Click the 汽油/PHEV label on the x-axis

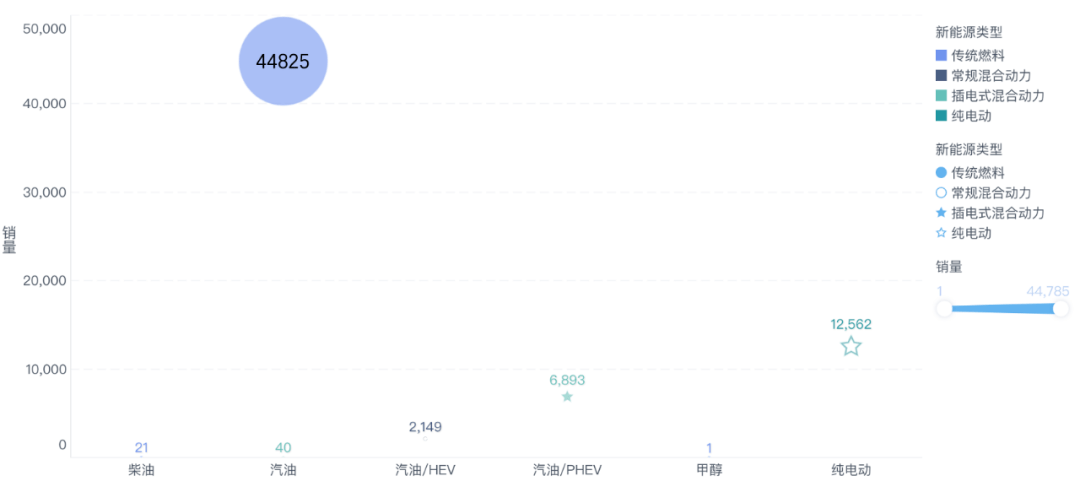click(567, 469)
